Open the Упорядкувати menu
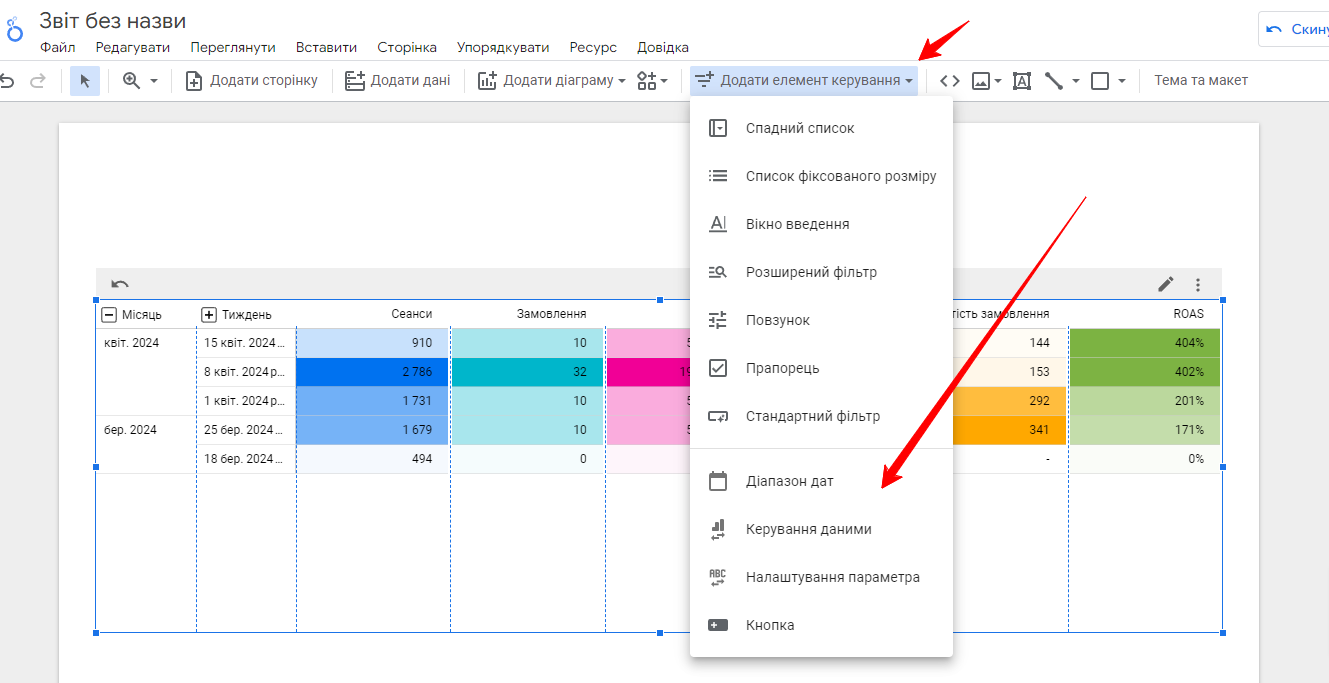 pos(503,47)
